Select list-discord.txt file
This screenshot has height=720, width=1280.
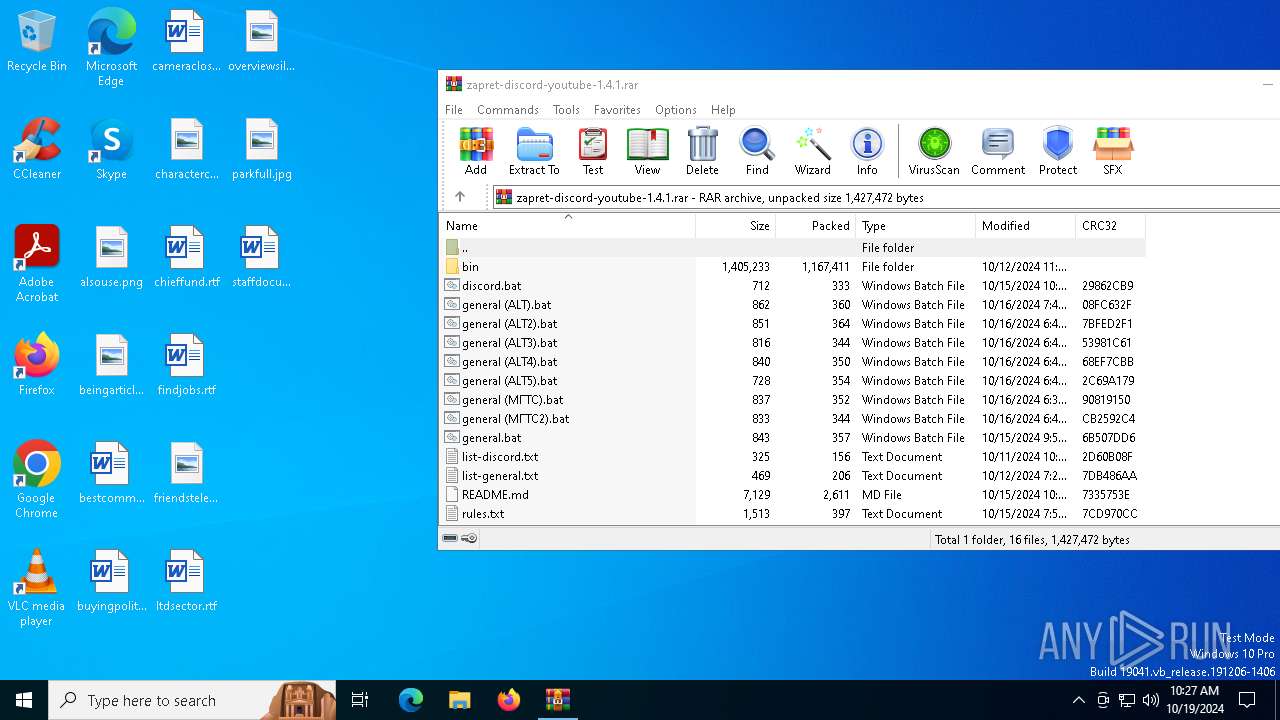[x=792, y=457]
